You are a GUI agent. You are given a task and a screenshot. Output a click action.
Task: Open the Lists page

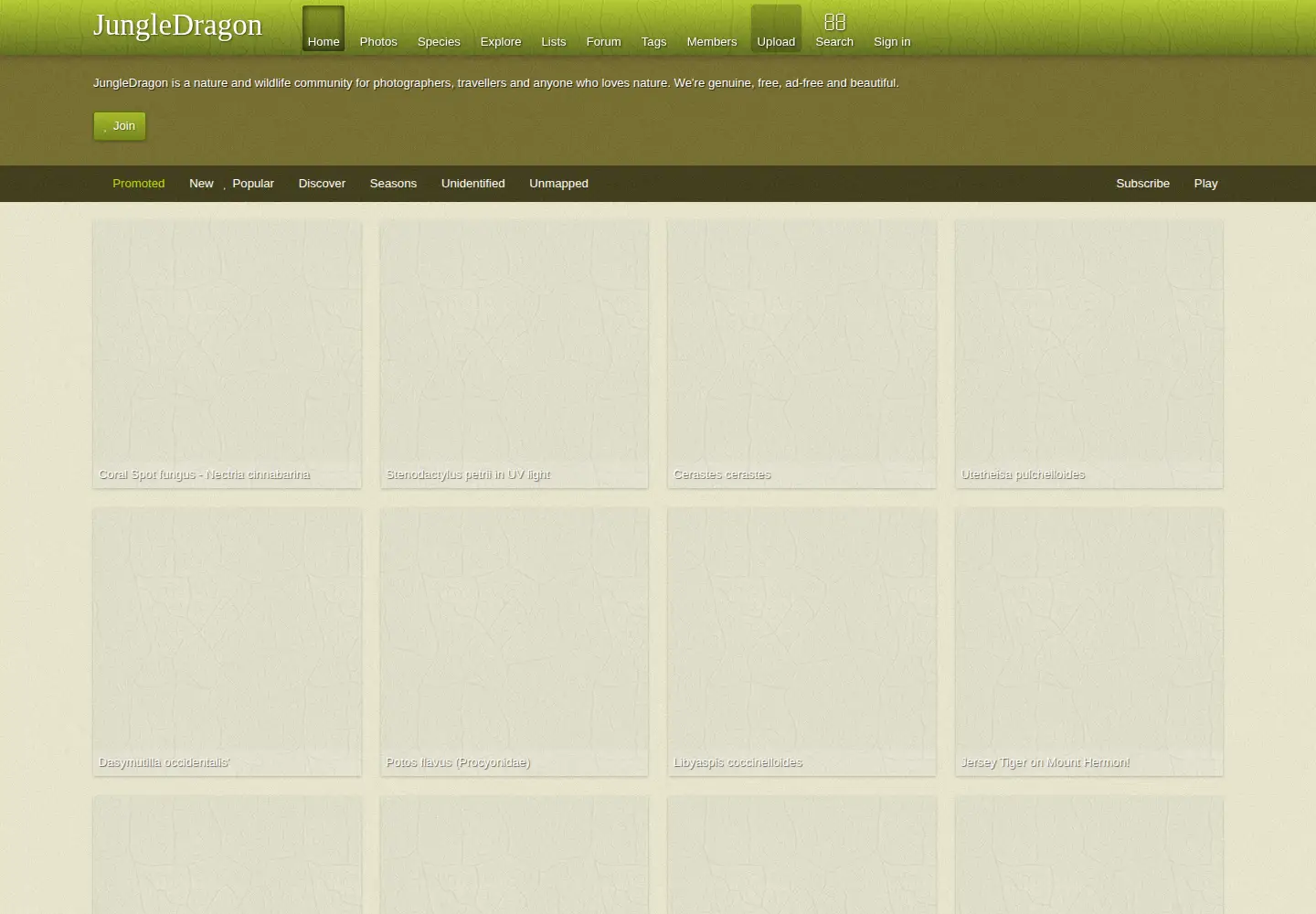pos(553,42)
